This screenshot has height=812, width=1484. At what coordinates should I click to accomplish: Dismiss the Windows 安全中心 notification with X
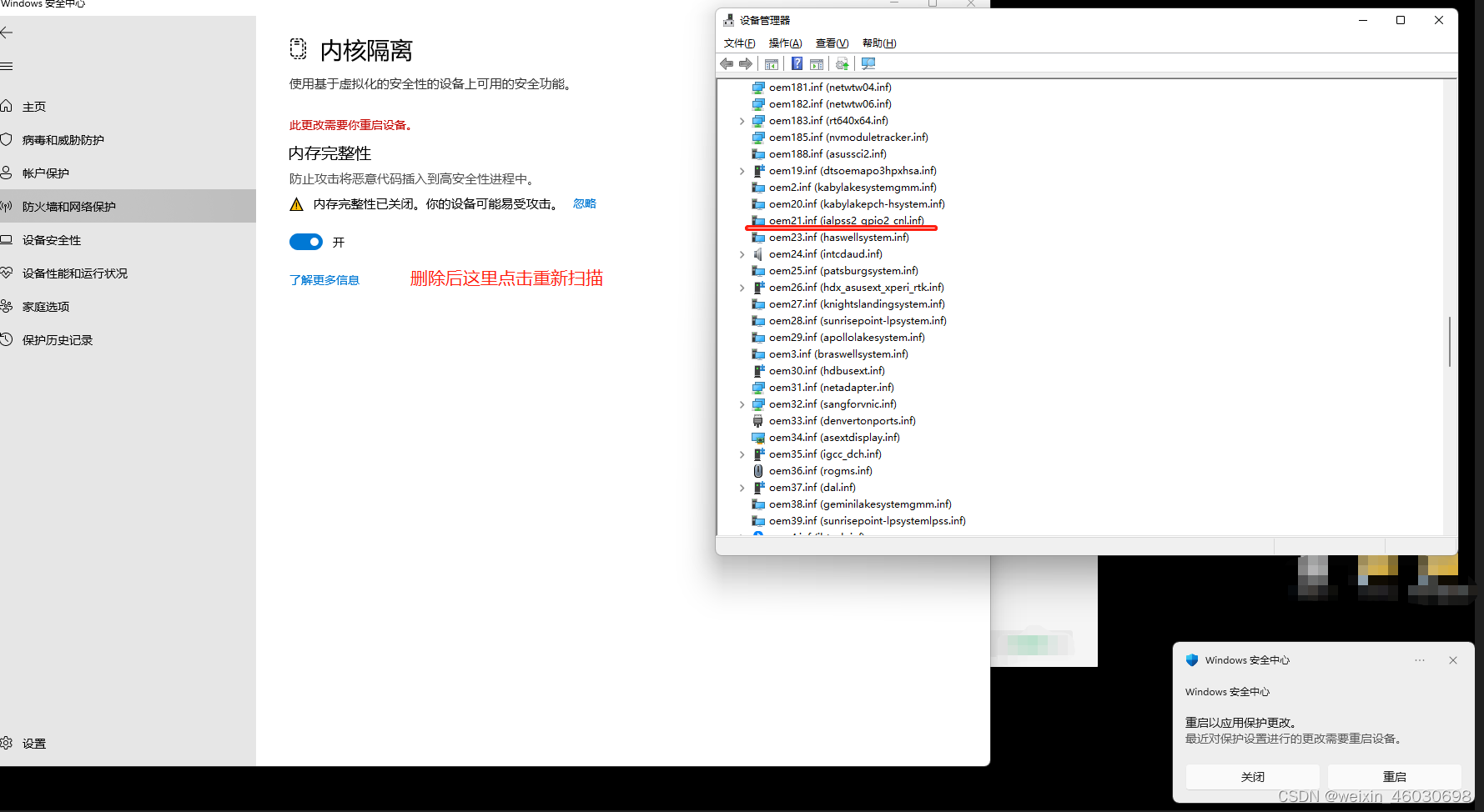point(1453,660)
